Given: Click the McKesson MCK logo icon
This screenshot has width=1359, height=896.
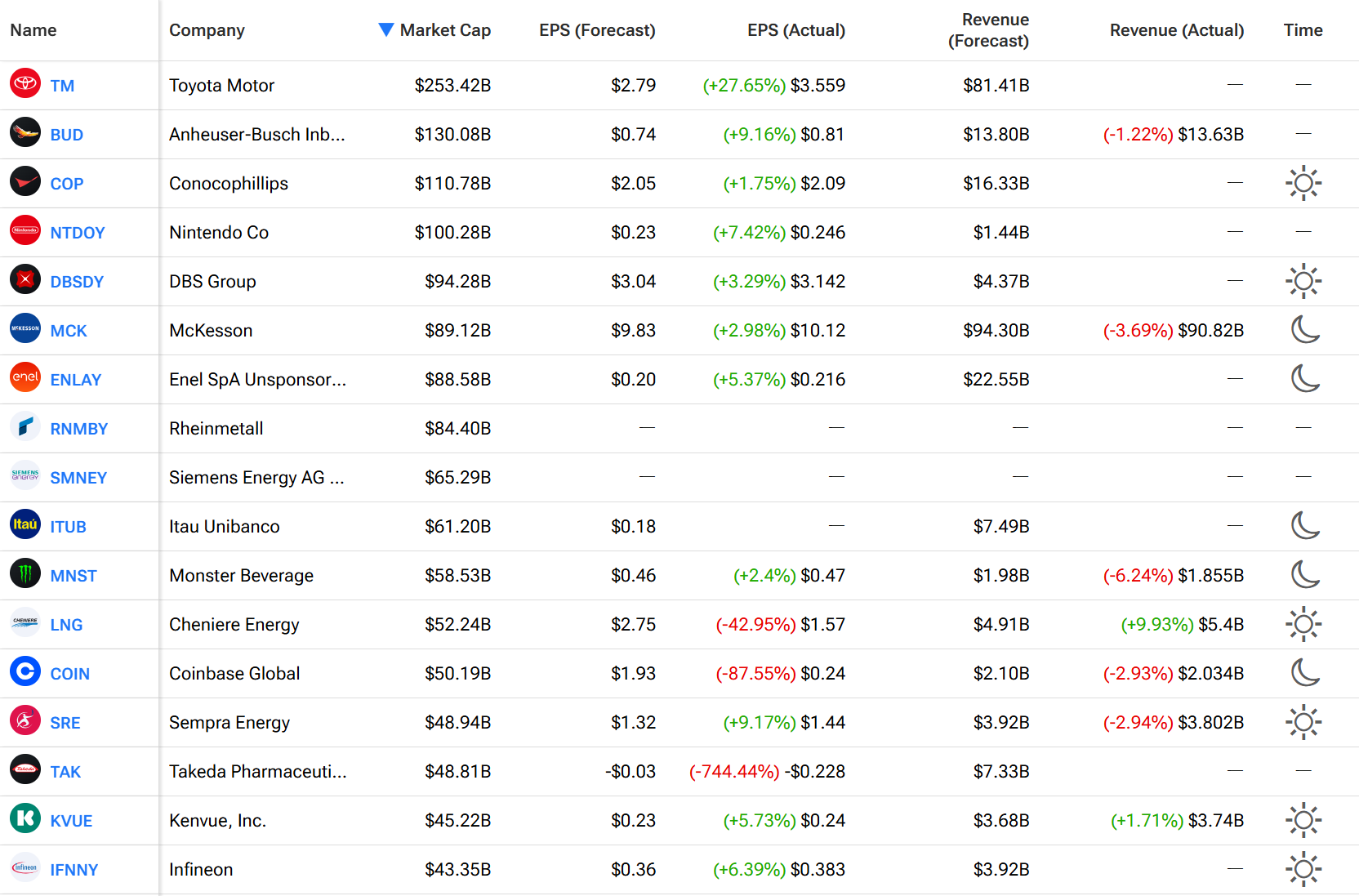Looking at the screenshot, I should 25,328.
